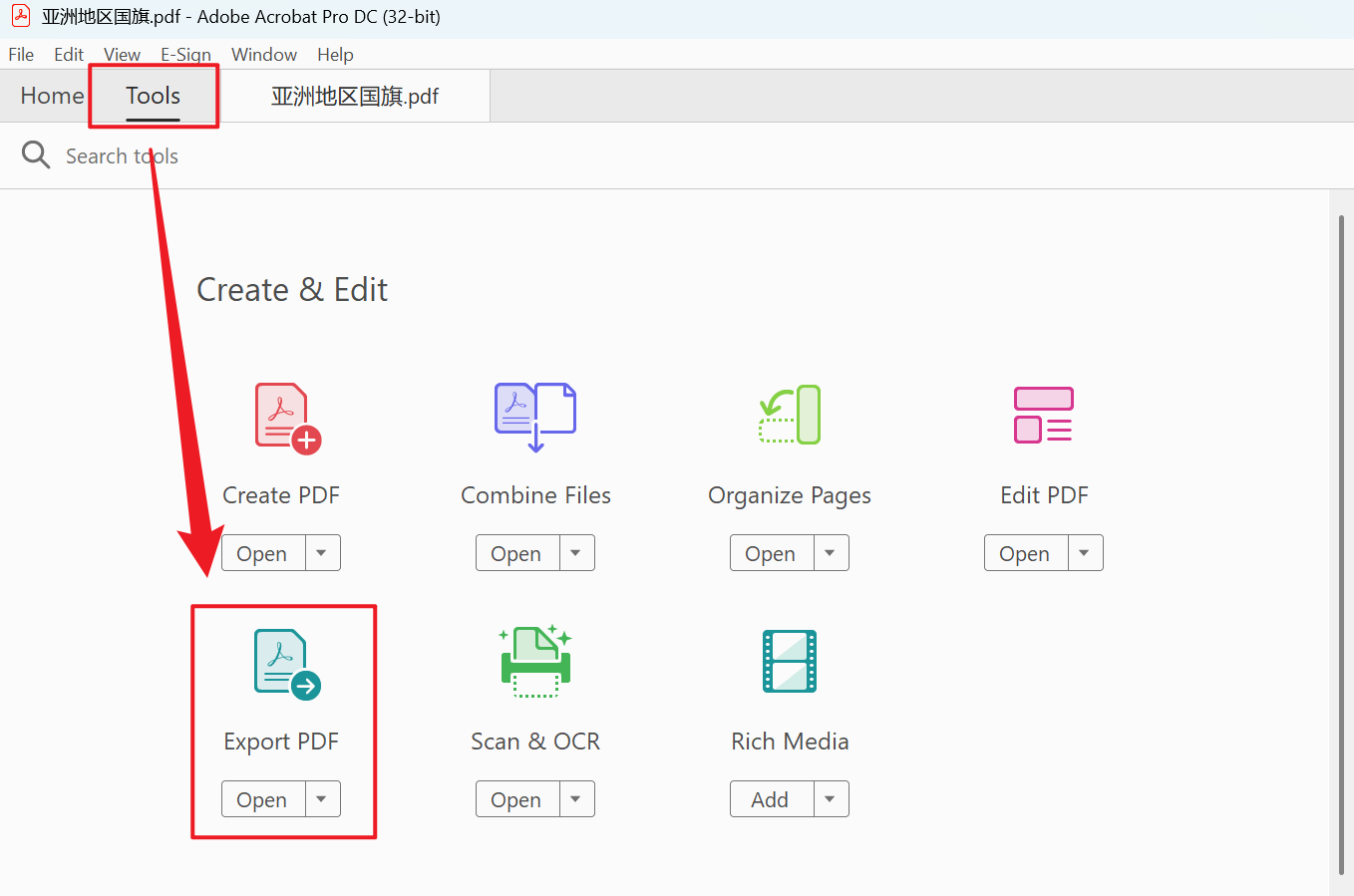Expand the Create PDF dropdown arrow
Screen dimensions: 1354x896
(322, 553)
